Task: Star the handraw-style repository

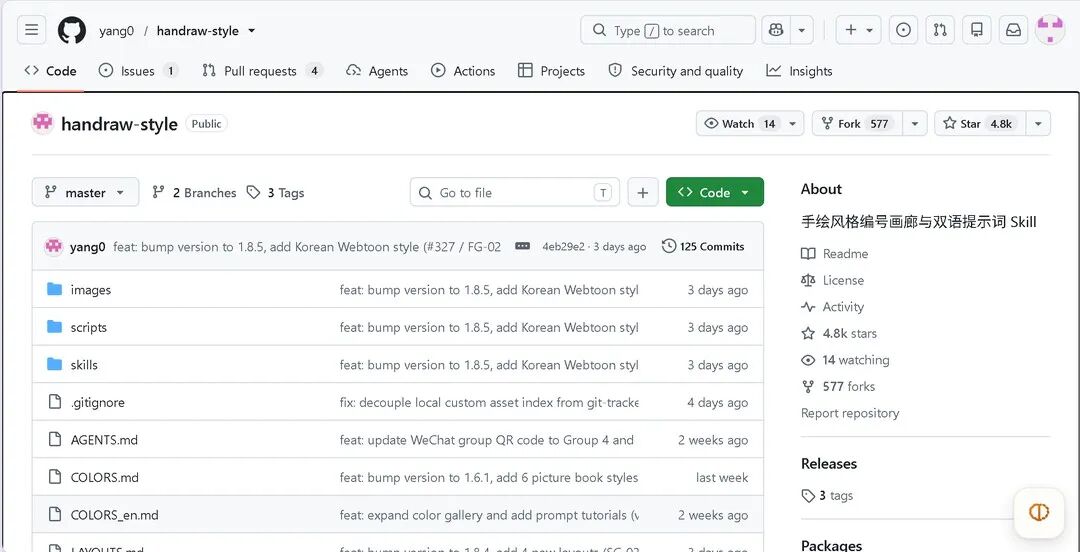Action: pyautogui.click(x=979, y=123)
